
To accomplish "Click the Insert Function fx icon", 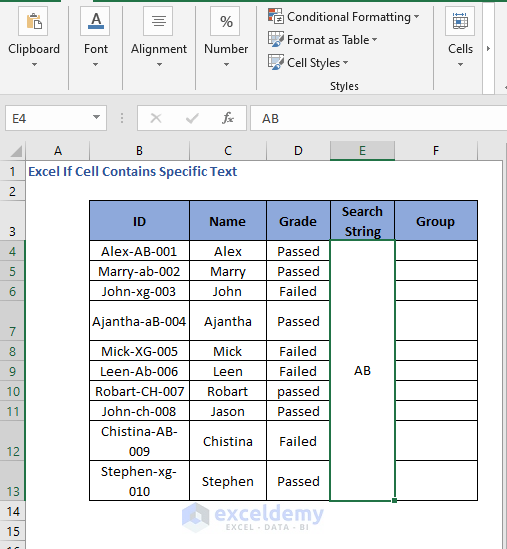I will click(x=228, y=118).
